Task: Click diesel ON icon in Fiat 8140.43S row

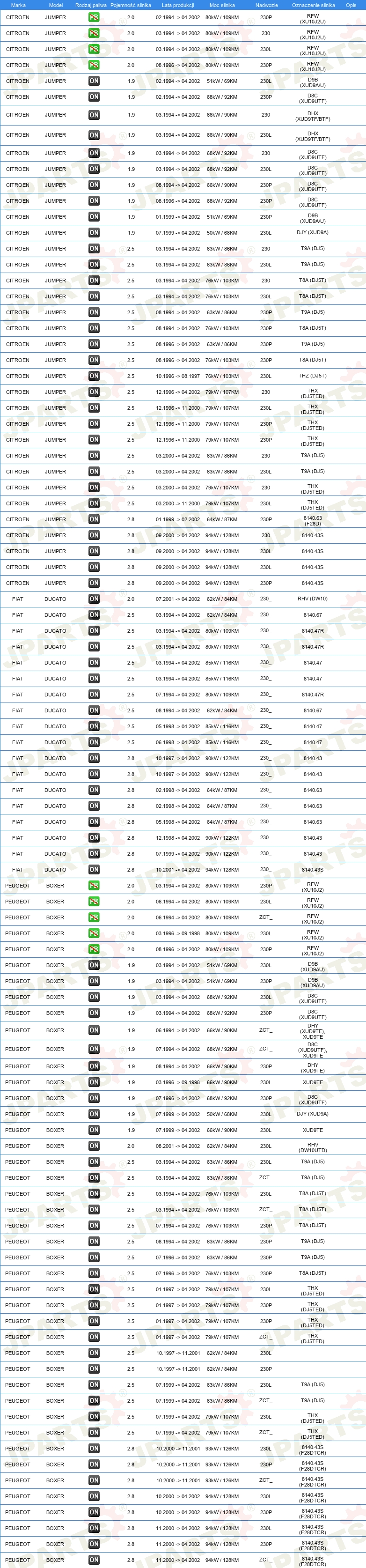Action: [x=94, y=870]
